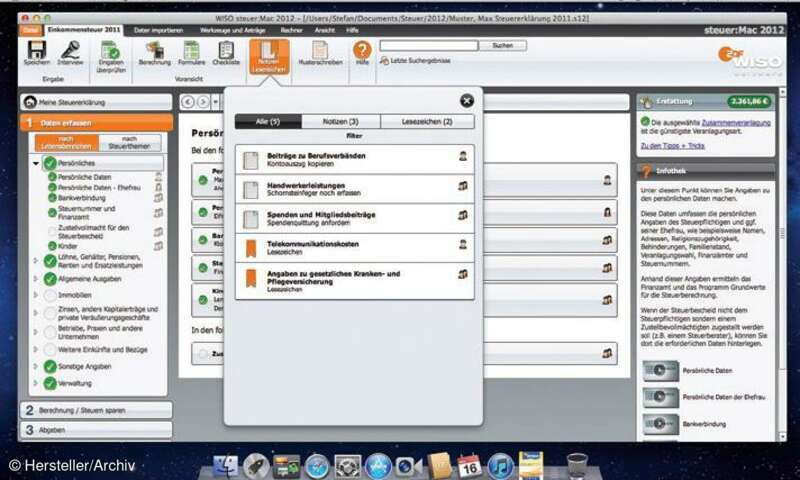Close the notes popup with X button
The height and width of the screenshot is (480, 800).
click(x=467, y=100)
